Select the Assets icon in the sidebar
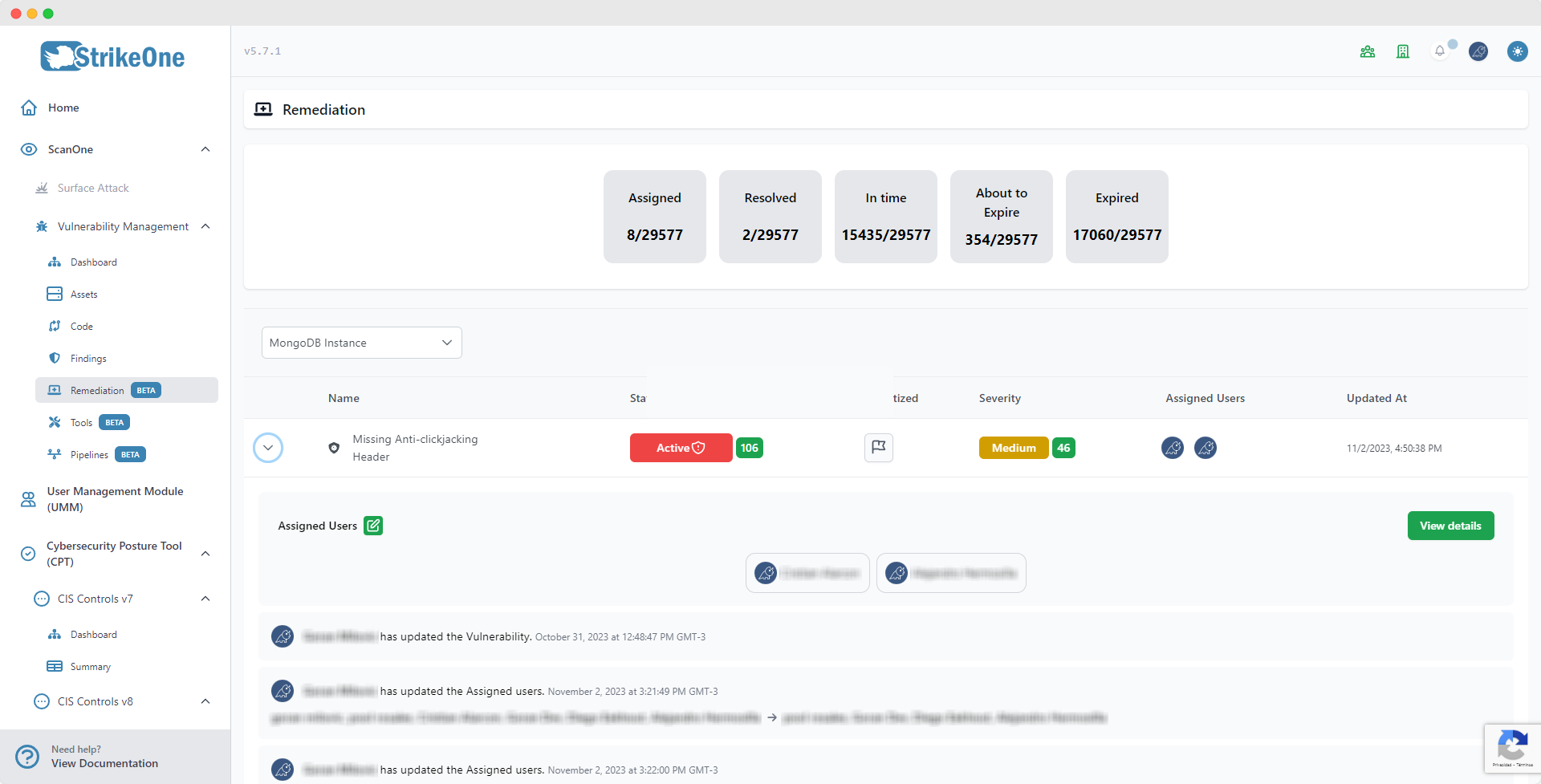Screen dimensions: 1541x784 click(54, 294)
